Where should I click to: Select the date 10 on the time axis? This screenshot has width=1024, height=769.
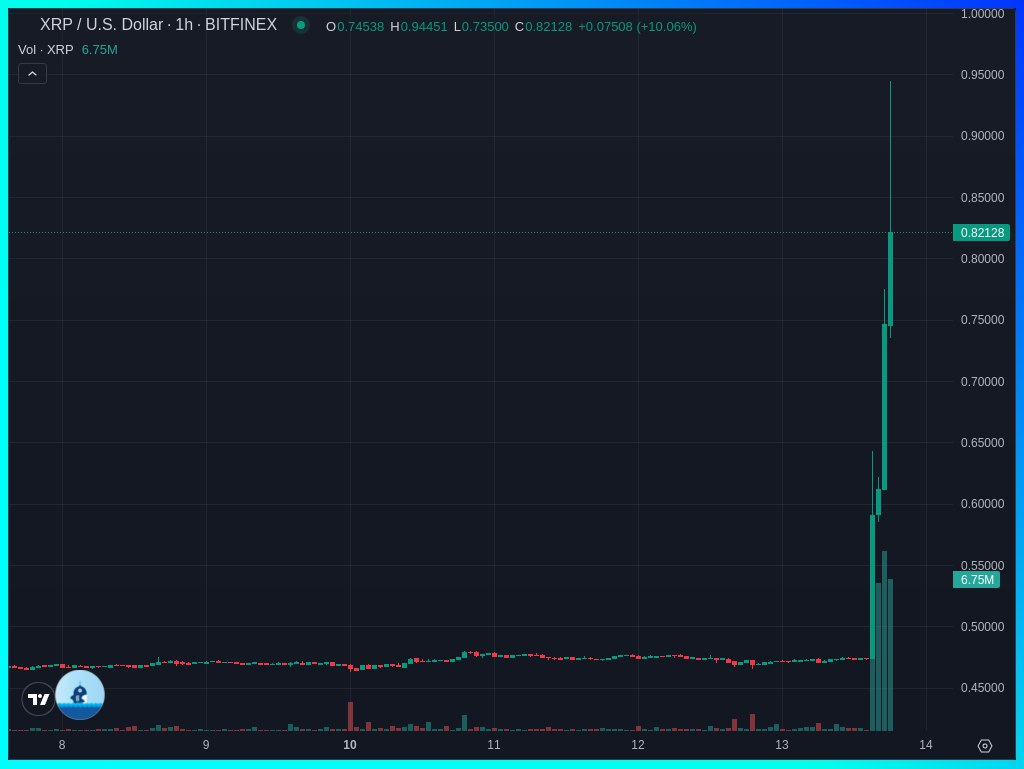(350, 745)
